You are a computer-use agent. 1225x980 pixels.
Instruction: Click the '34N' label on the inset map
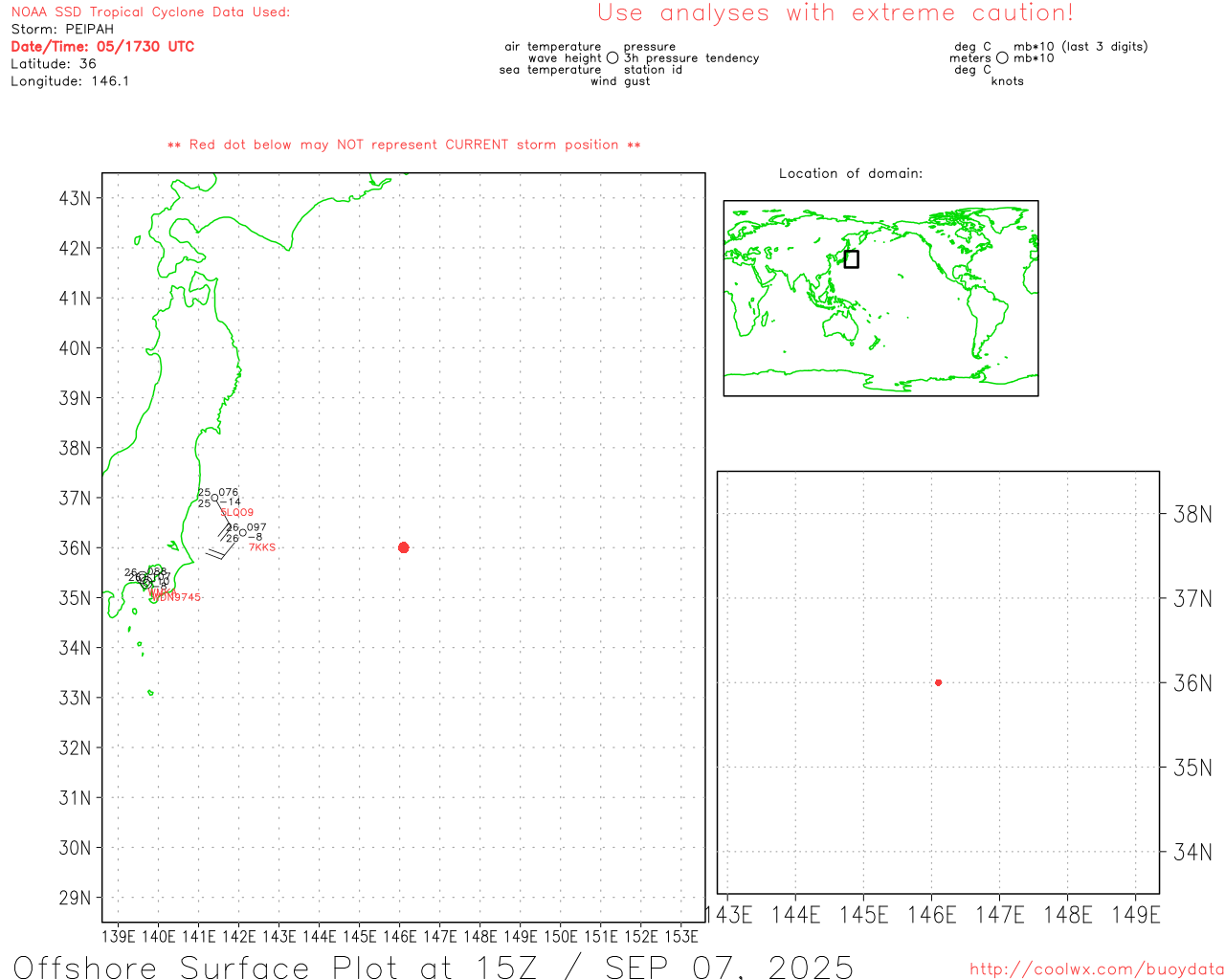click(1192, 852)
